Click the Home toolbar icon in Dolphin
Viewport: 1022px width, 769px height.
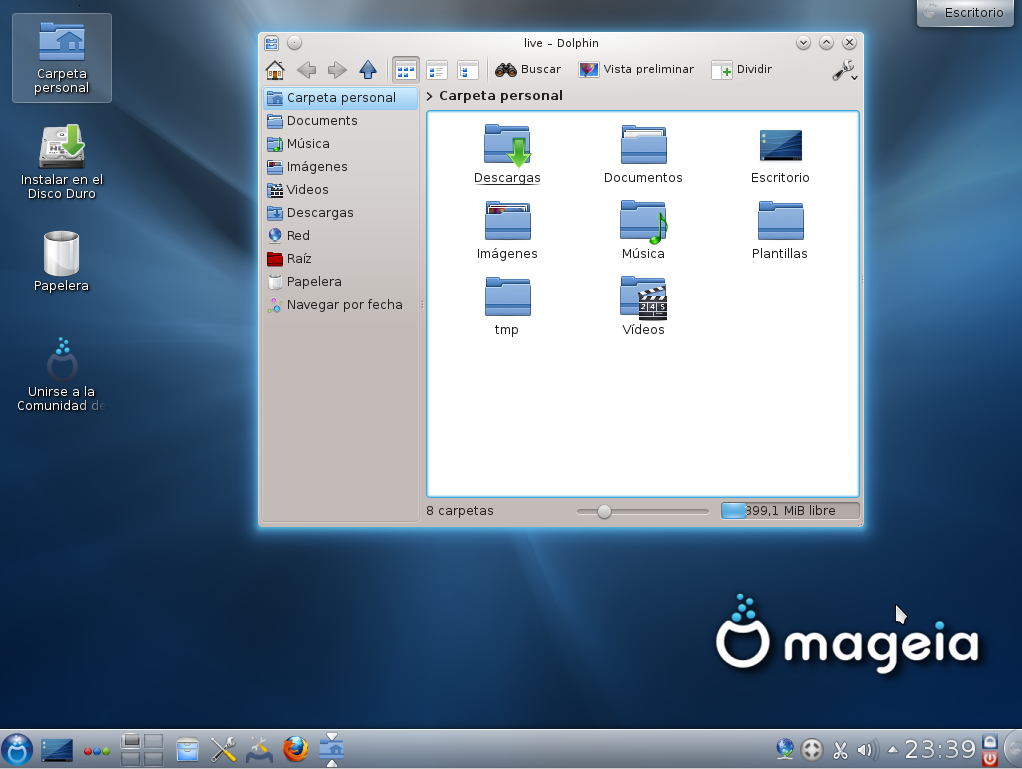point(275,70)
